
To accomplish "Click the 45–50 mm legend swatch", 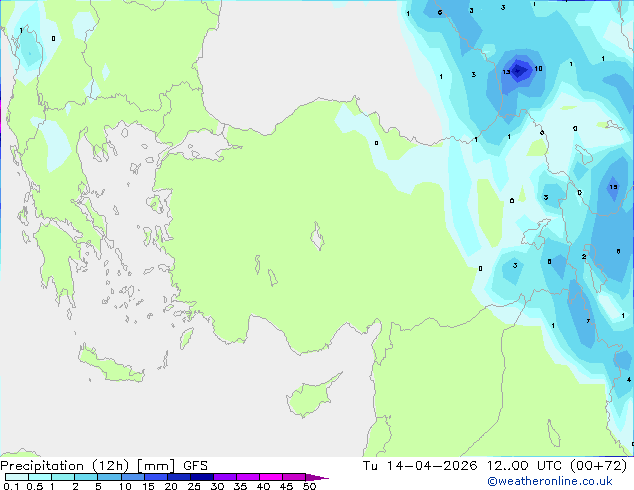I will (x=294, y=477).
